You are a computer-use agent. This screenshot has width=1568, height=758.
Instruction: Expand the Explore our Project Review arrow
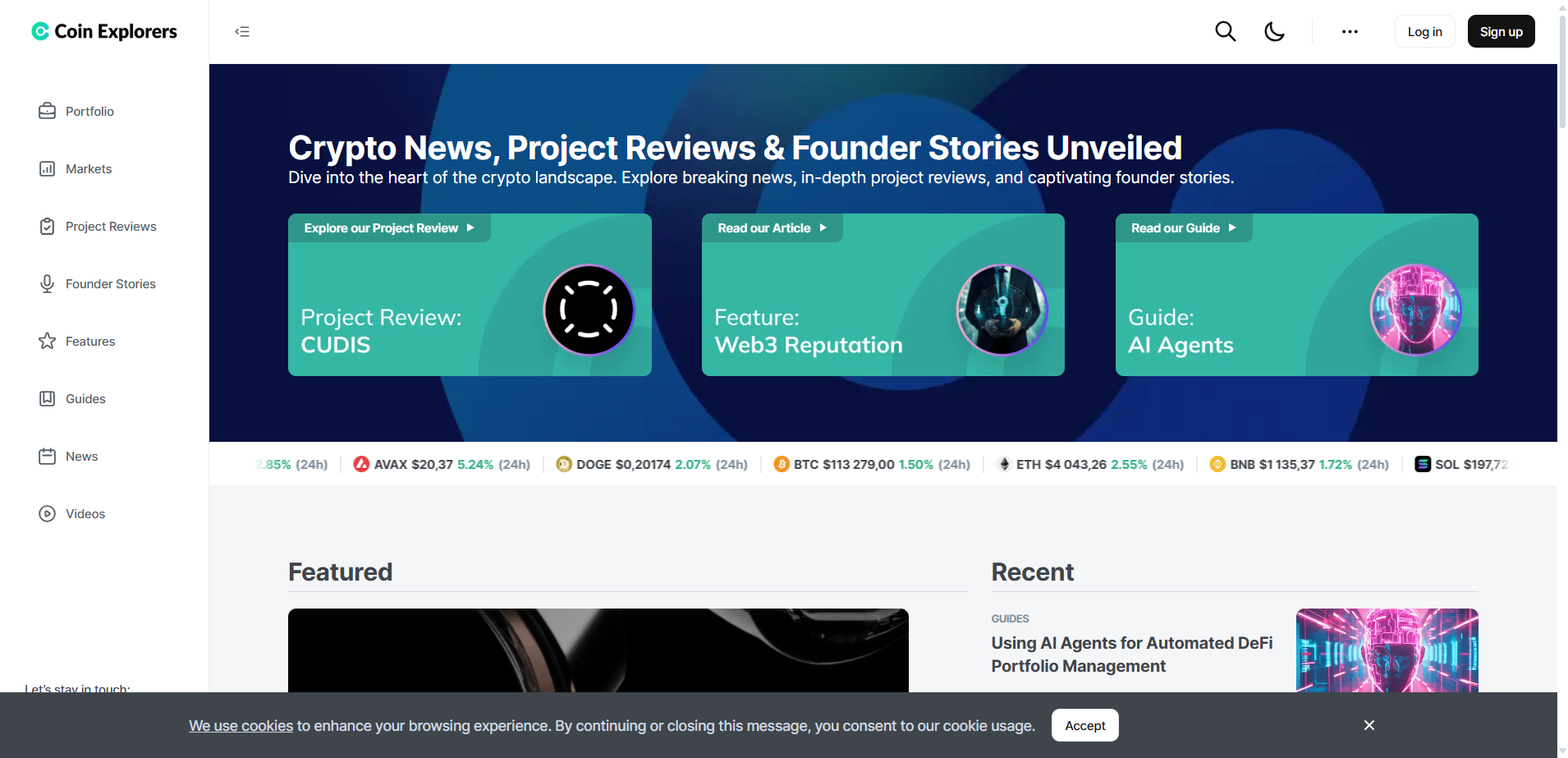point(470,227)
